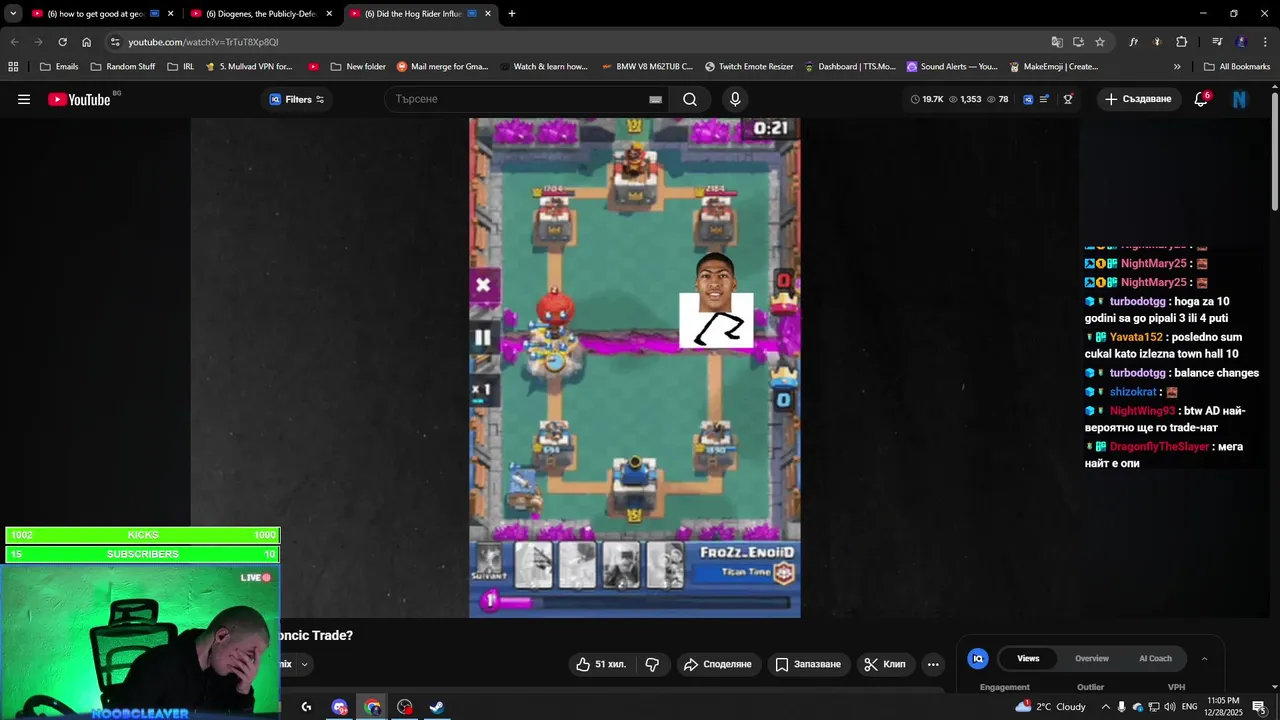
Task: Click the address bar URL
Action: point(203,42)
